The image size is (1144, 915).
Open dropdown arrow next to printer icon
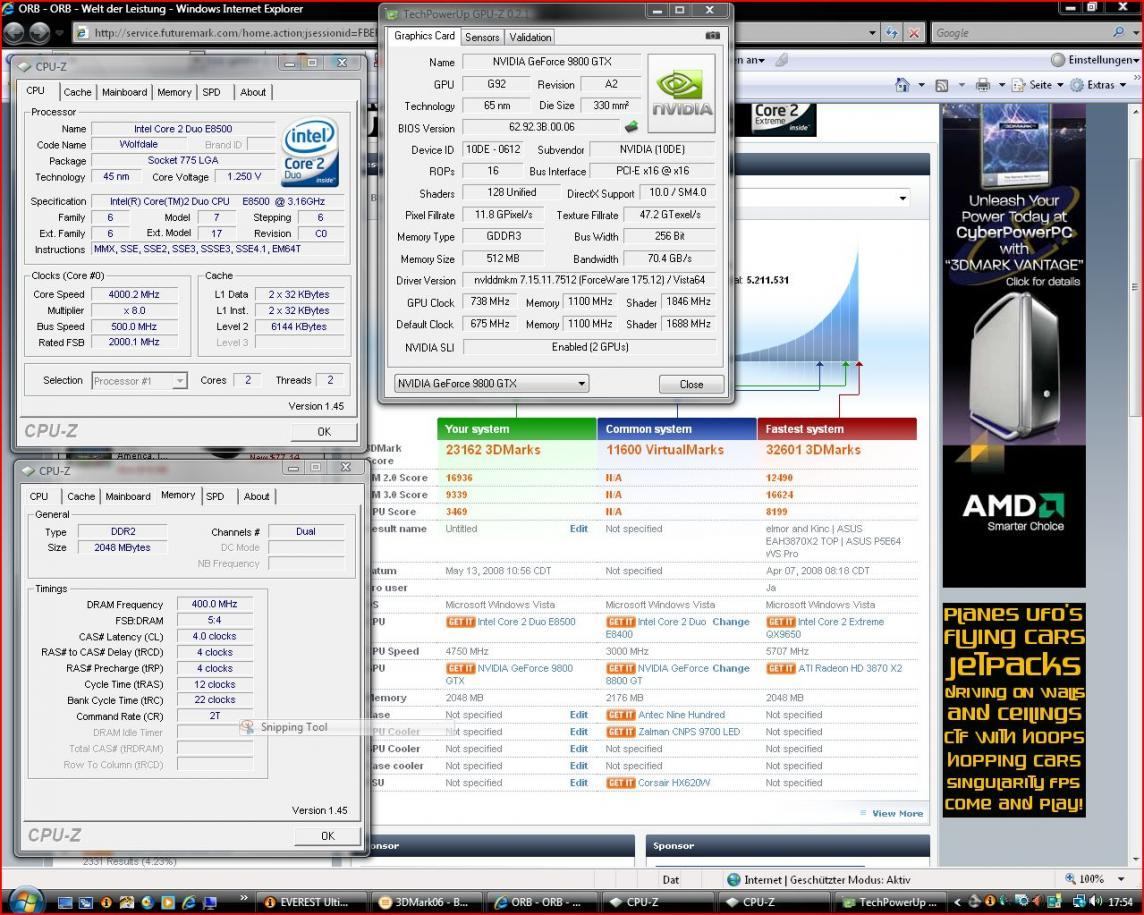pyautogui.click(x=1002, y=85)
